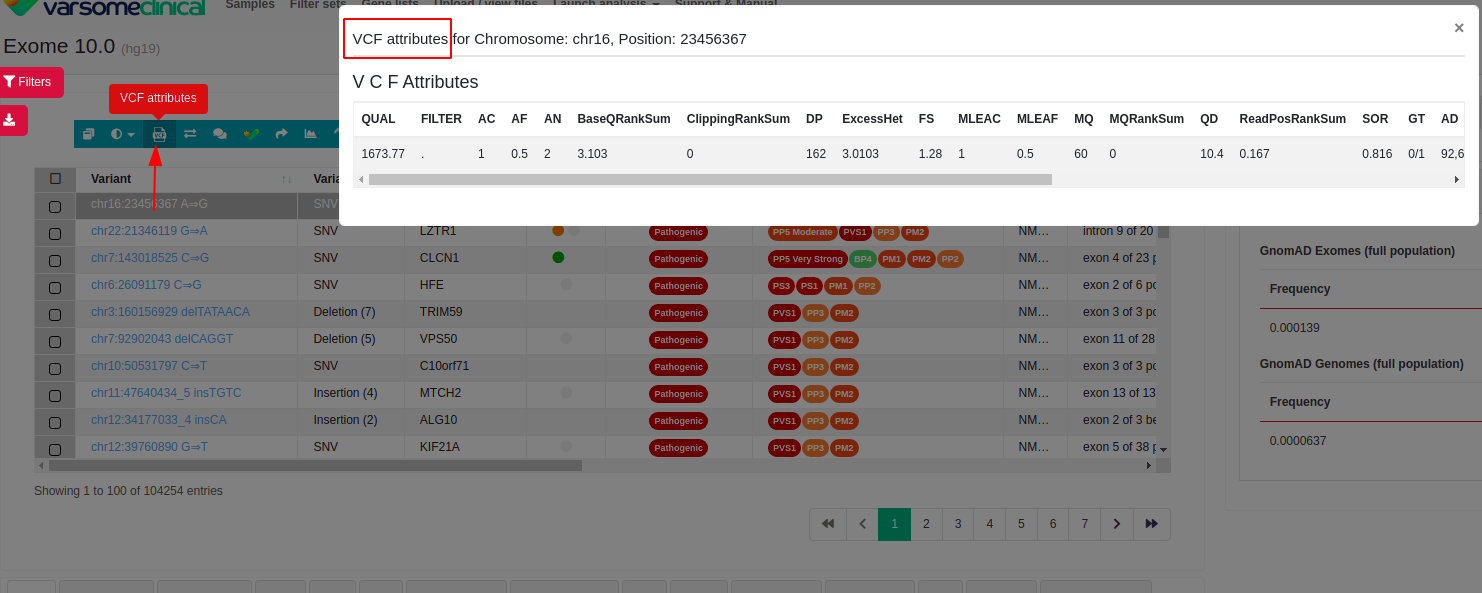Check the checkbox beside the HFE variant row
The image size is (1482, 593).
pos(55,285)
